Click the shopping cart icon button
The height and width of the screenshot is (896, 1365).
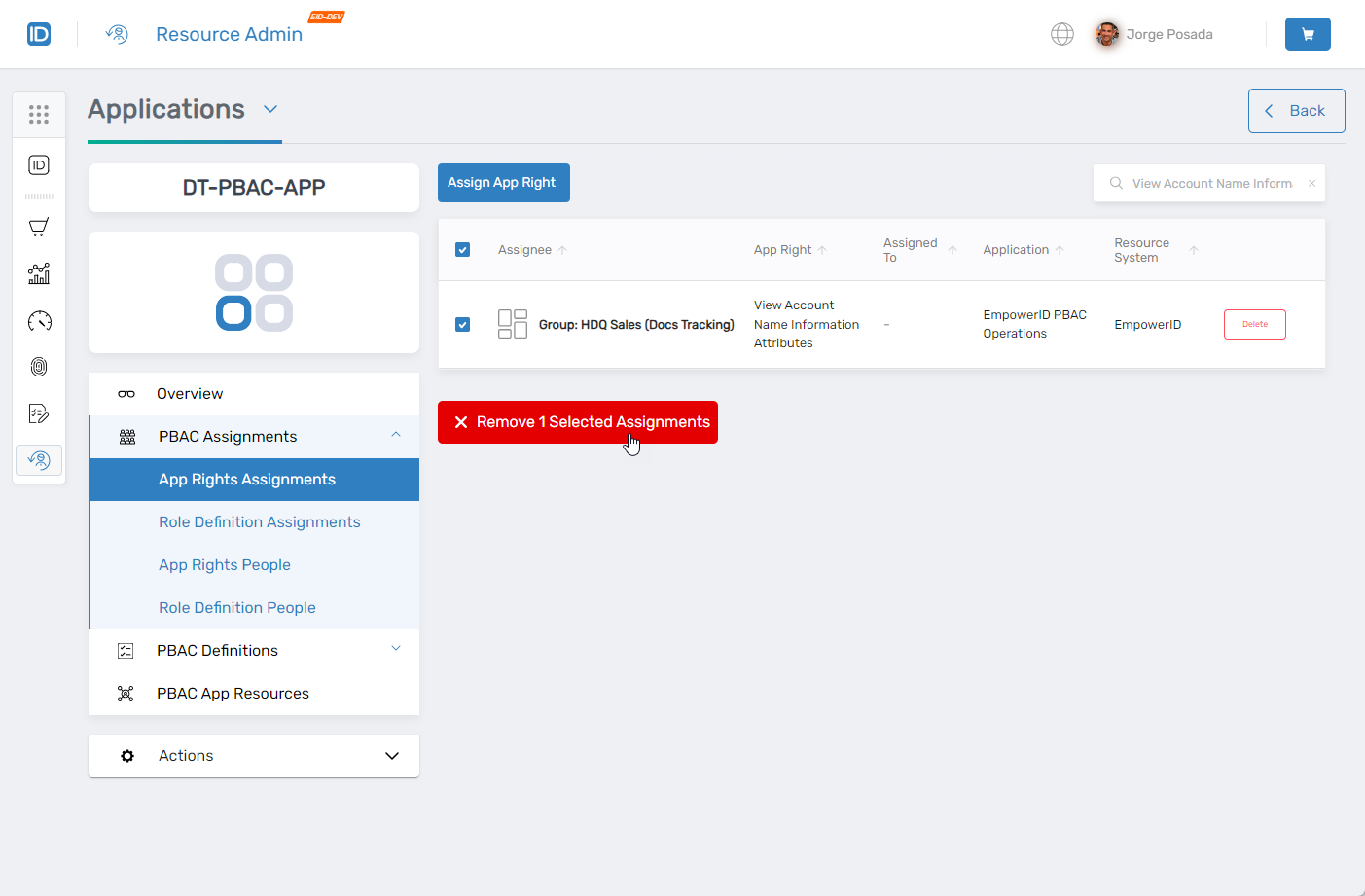click(1307, 34)
